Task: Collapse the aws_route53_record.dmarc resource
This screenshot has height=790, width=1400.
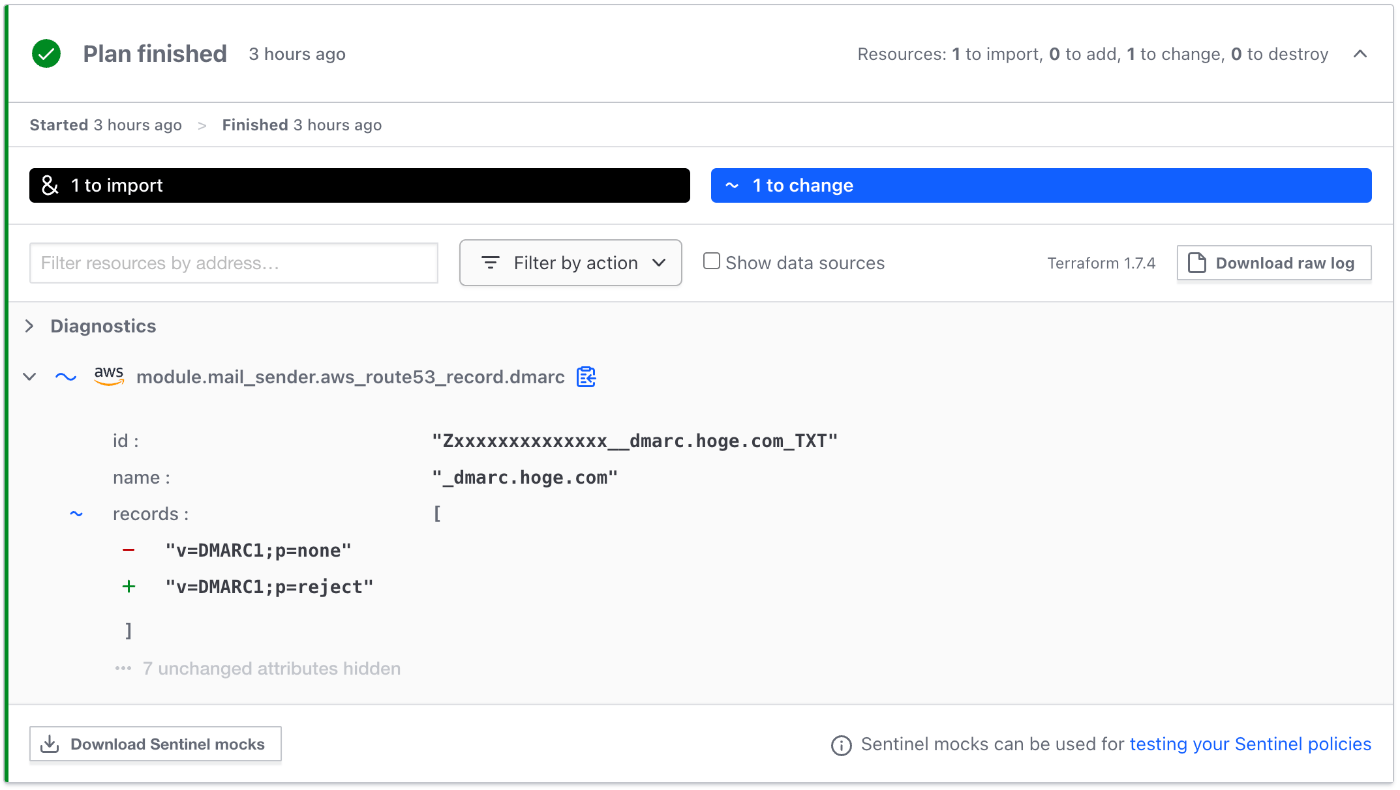Action: point(30,377)
